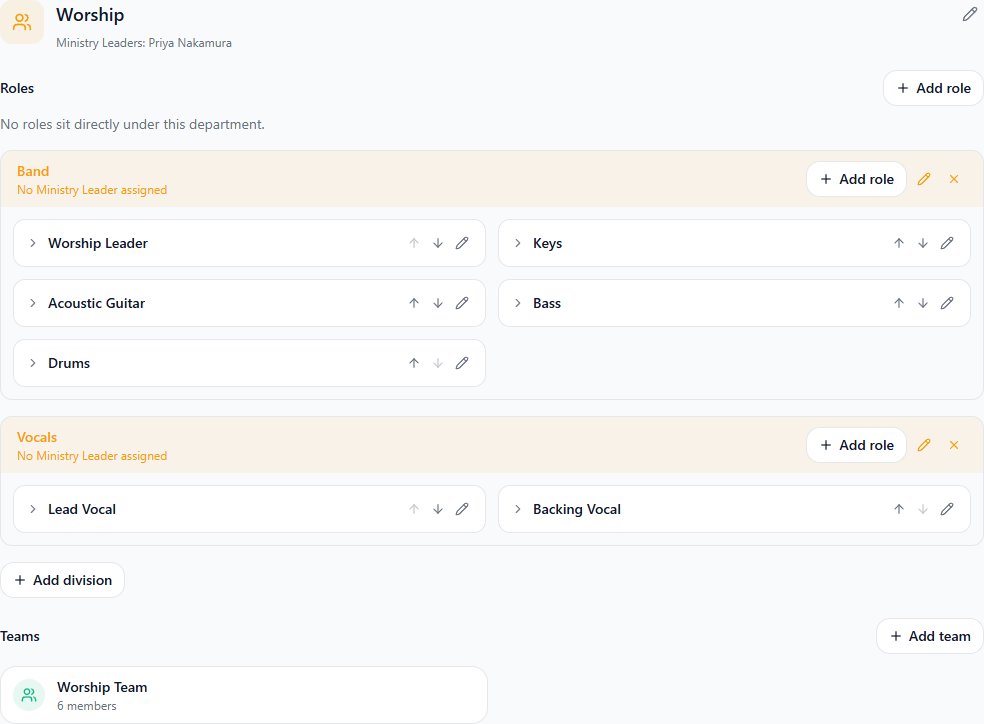Screen dimensions: 984x724
Task: Click the Vocals division title
Action: click(x=37, y=437)
